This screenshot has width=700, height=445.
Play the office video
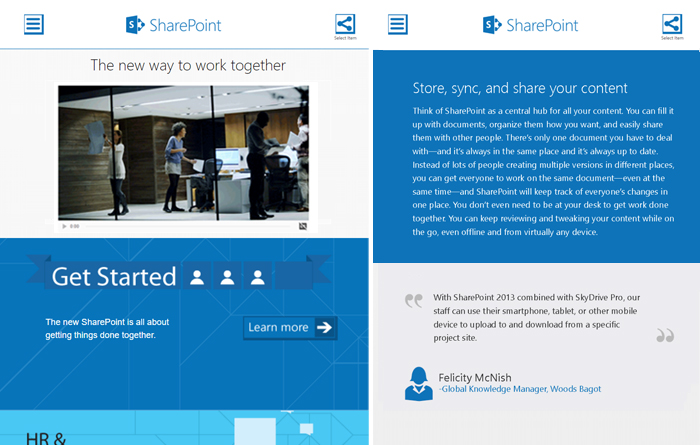(x=64, y=226)
